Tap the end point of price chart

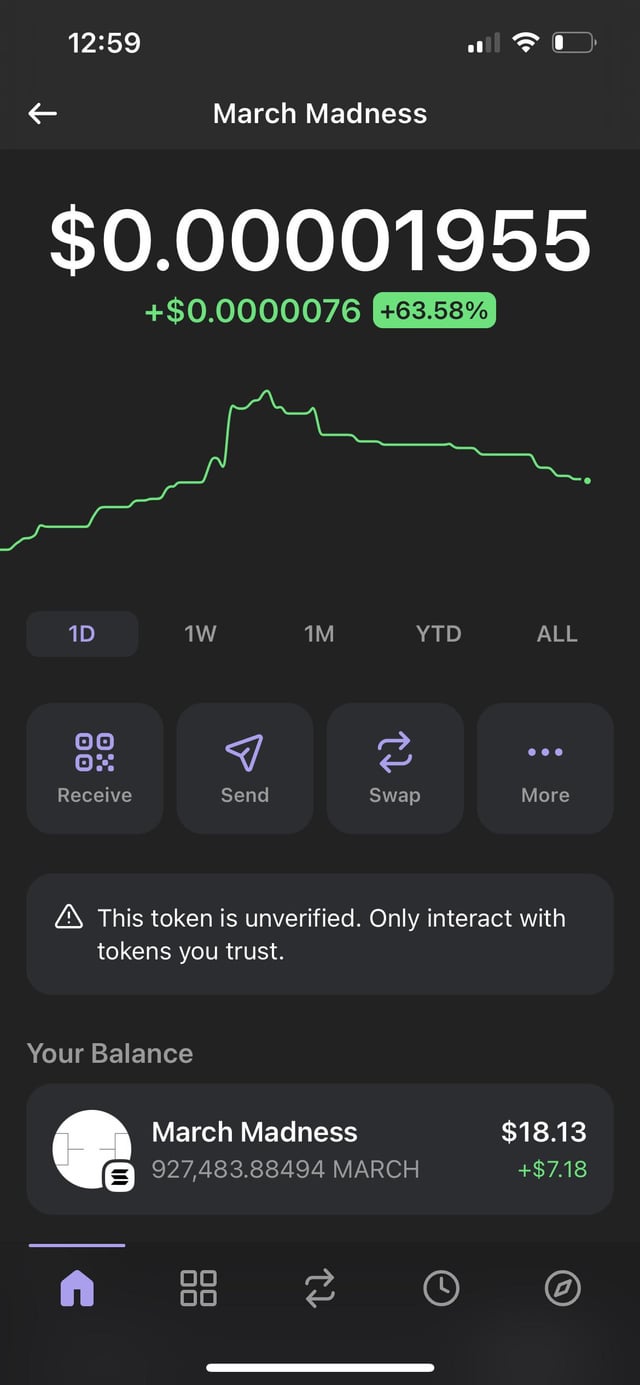click(587, 481)
